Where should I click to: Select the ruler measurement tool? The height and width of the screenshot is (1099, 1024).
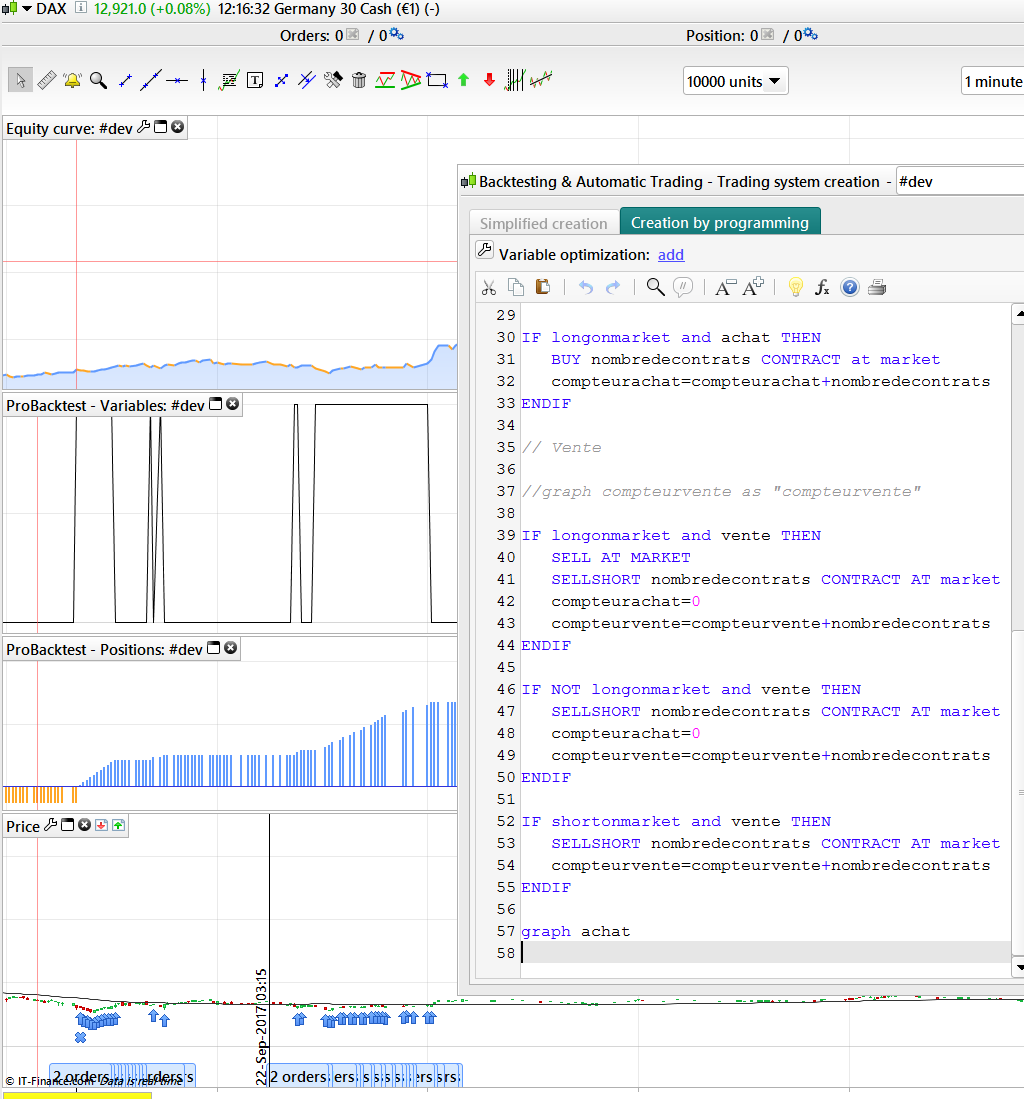(46, 80)
